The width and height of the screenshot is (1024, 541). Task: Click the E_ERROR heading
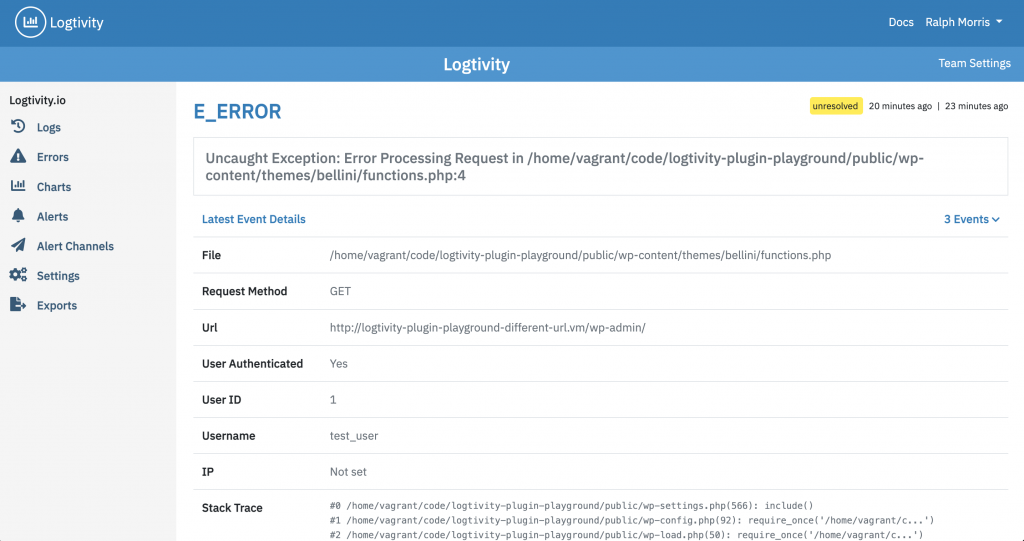238,112
